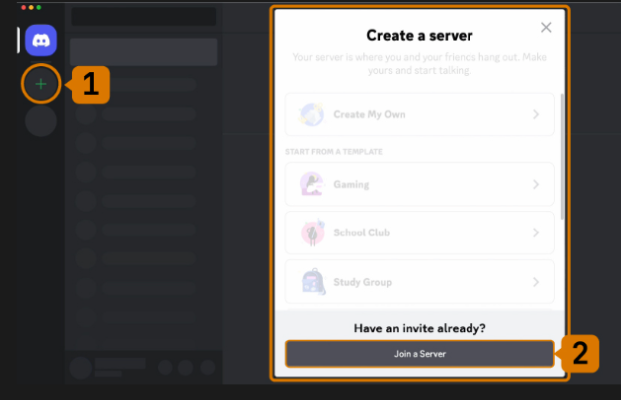This screenshot has width=621, height=400.
Task: Click the Join a Server button
Action: 419,354
